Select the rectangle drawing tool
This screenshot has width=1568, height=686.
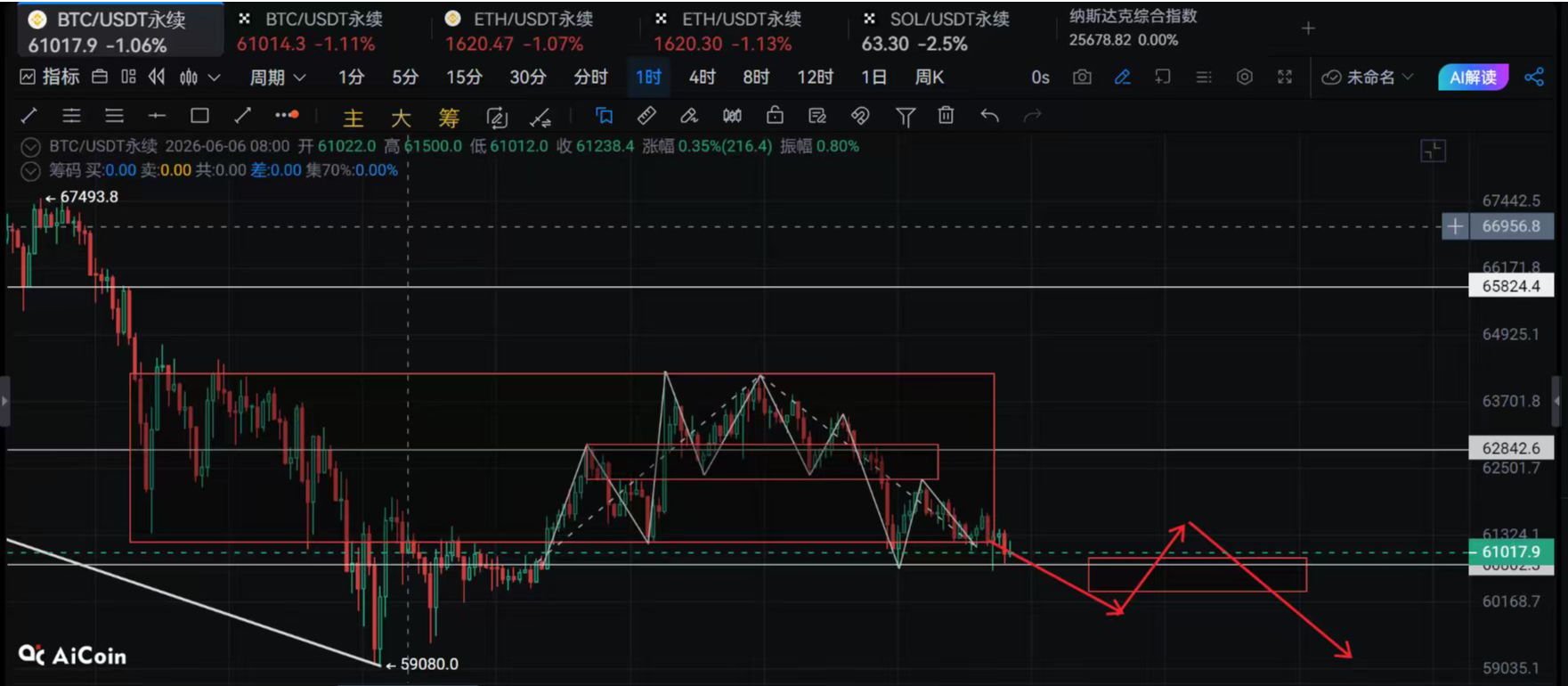[x=199, y=116]
